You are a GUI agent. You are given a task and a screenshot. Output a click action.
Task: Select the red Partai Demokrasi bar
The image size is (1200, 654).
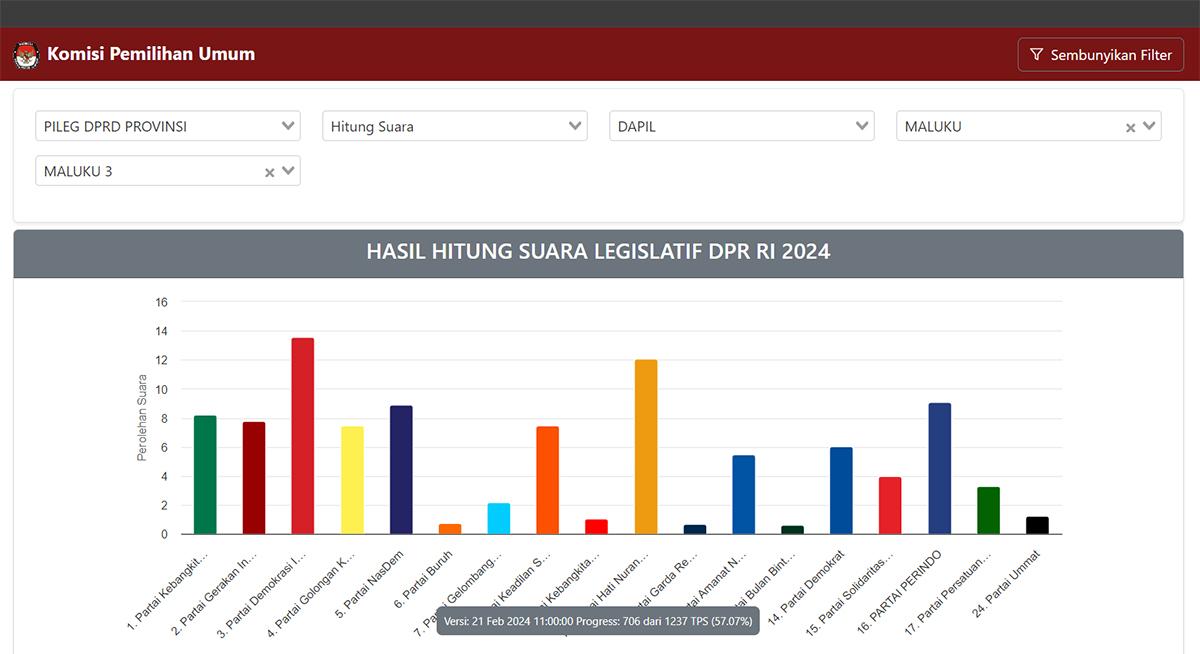pos(302,436)
